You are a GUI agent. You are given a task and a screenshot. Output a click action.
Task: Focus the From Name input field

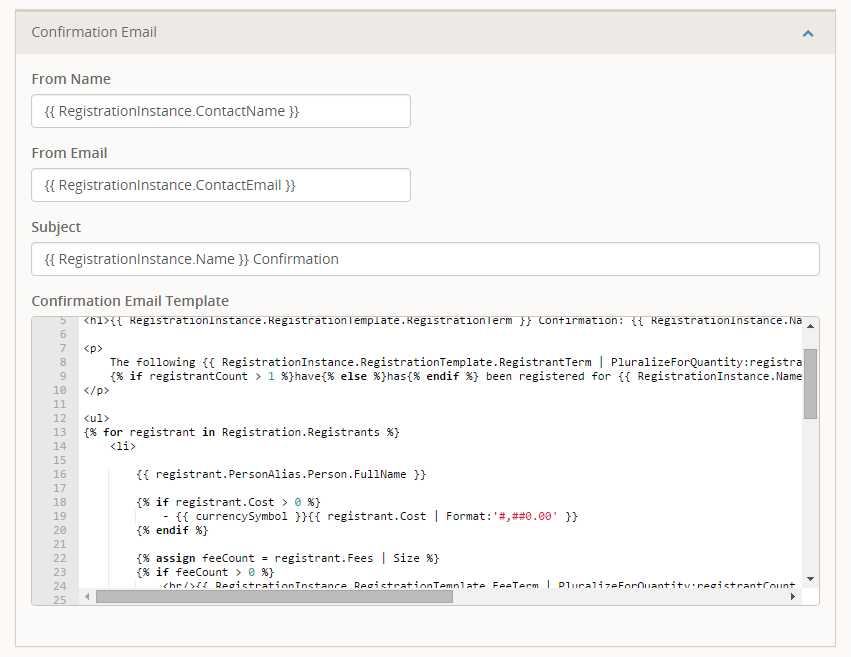220,111
